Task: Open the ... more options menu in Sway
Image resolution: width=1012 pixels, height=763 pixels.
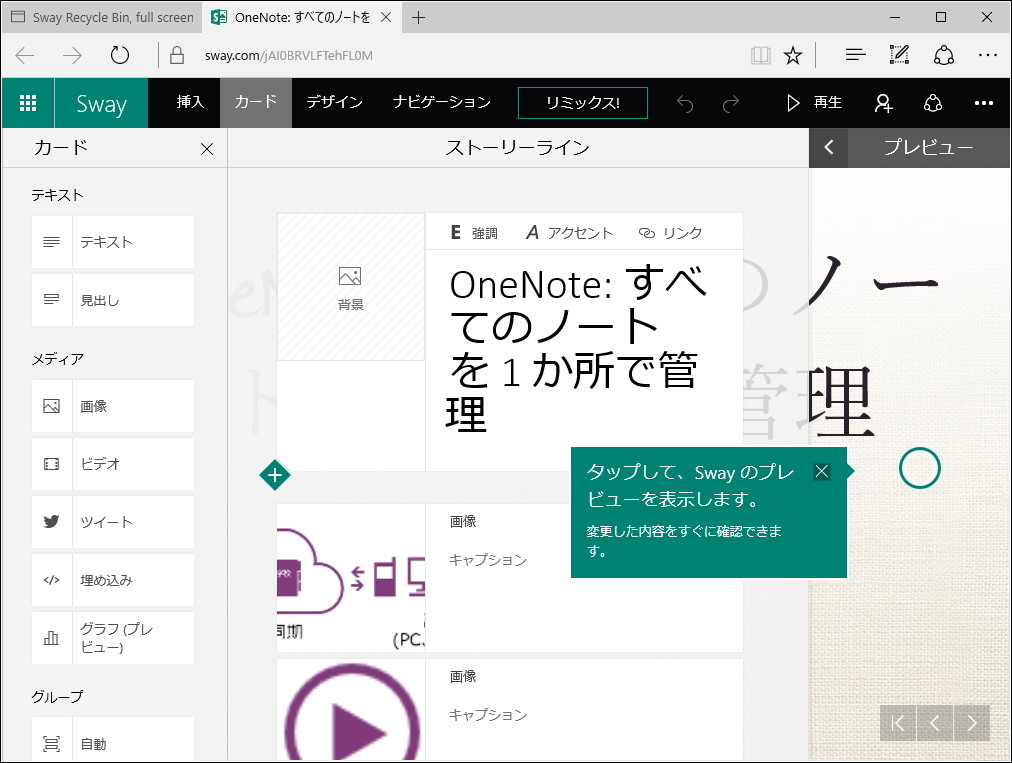Action: coord(984,102)
